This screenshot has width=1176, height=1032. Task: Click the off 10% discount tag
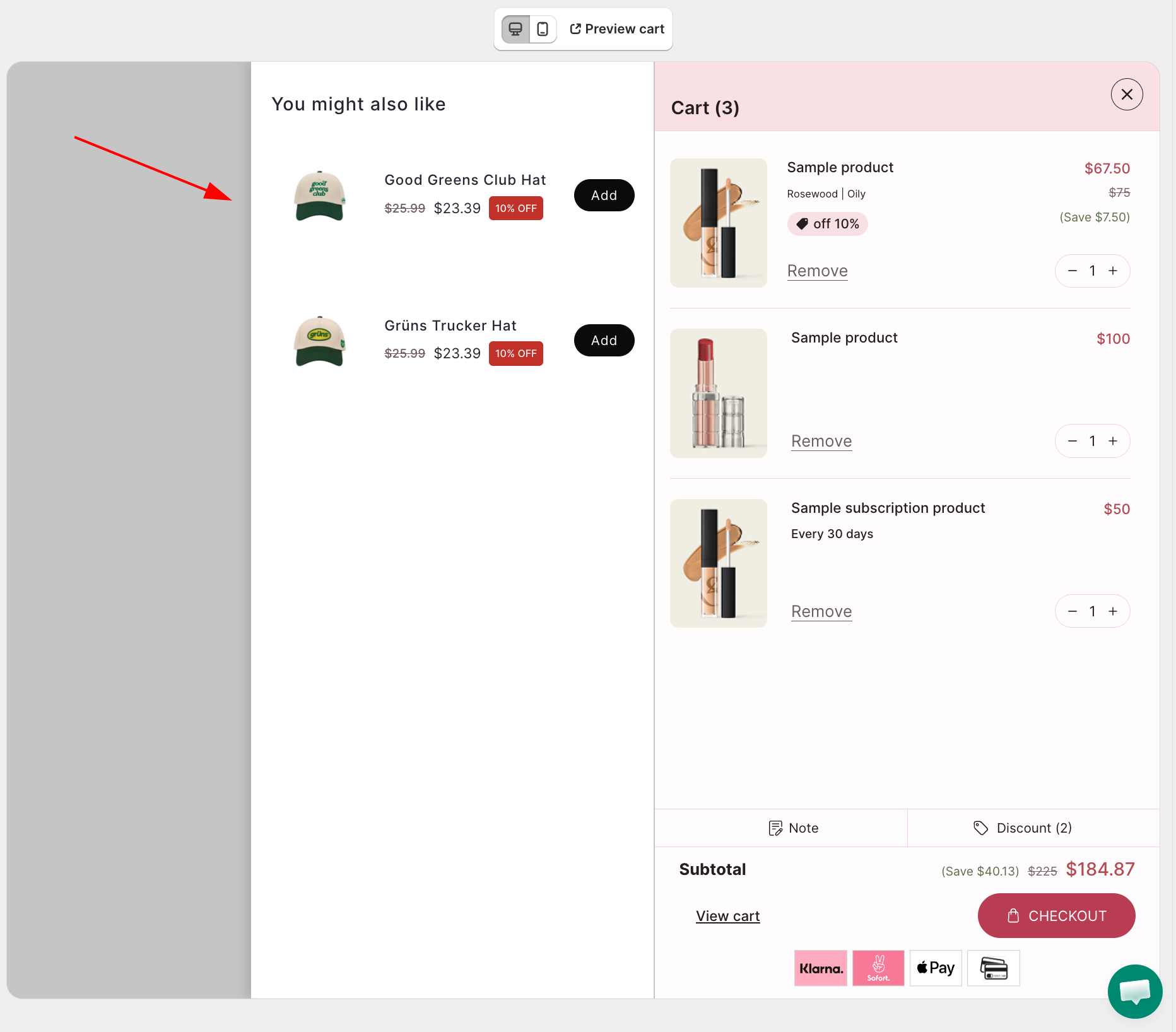click(827, 224)
